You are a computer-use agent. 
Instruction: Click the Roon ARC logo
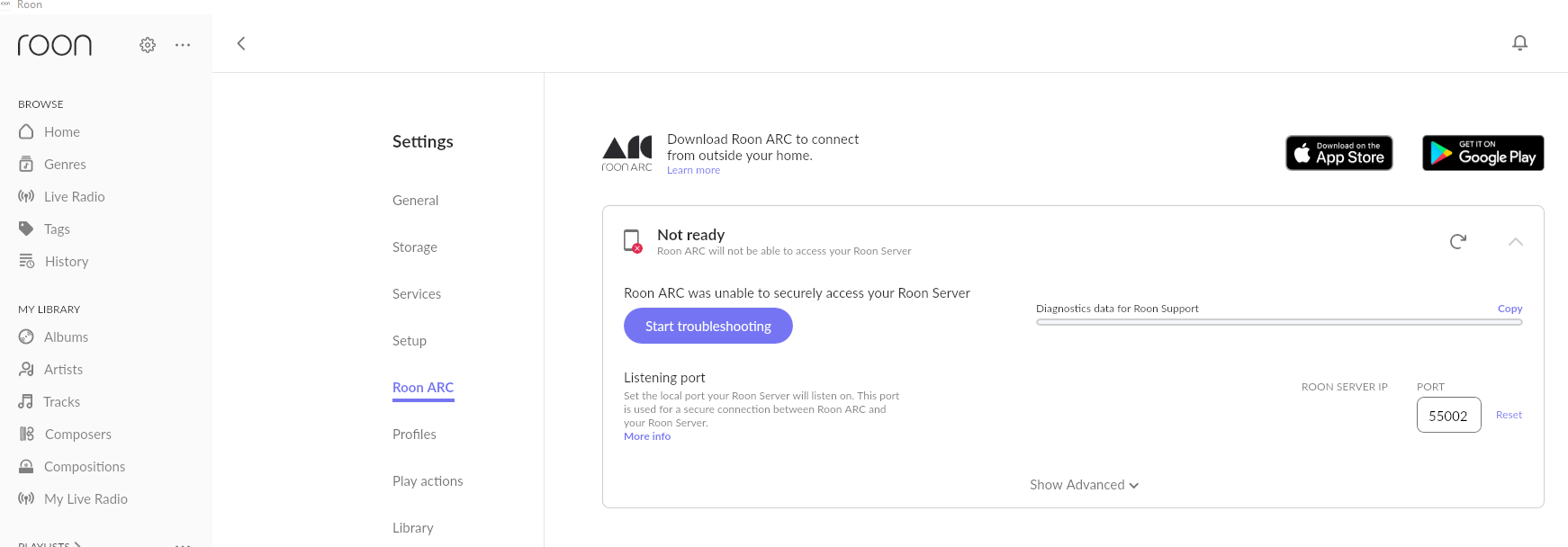click(627, 154)
